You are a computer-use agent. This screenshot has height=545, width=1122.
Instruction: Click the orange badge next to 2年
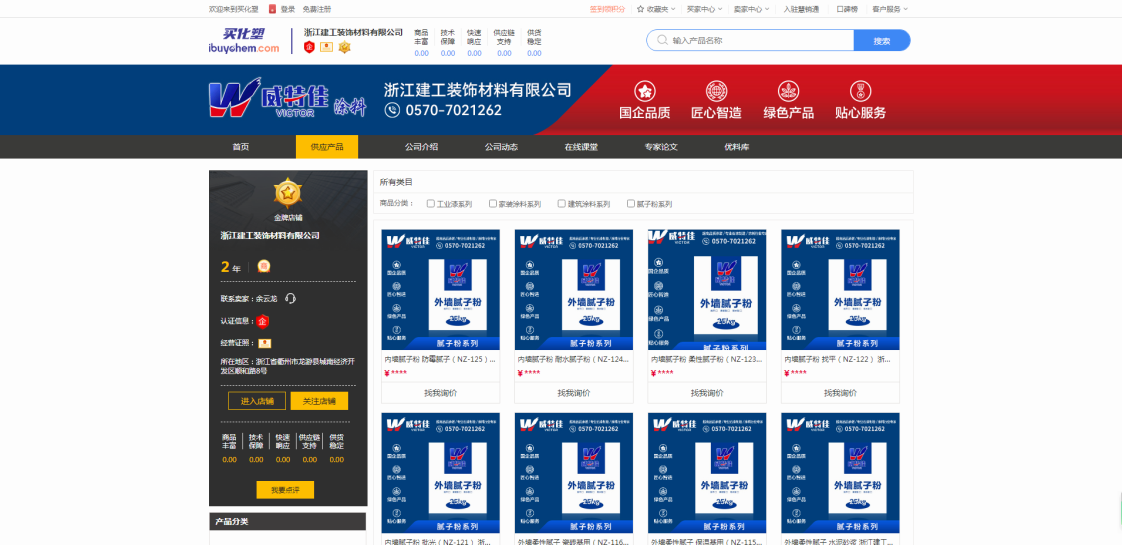pyautogui.click(x=263, y=267)
